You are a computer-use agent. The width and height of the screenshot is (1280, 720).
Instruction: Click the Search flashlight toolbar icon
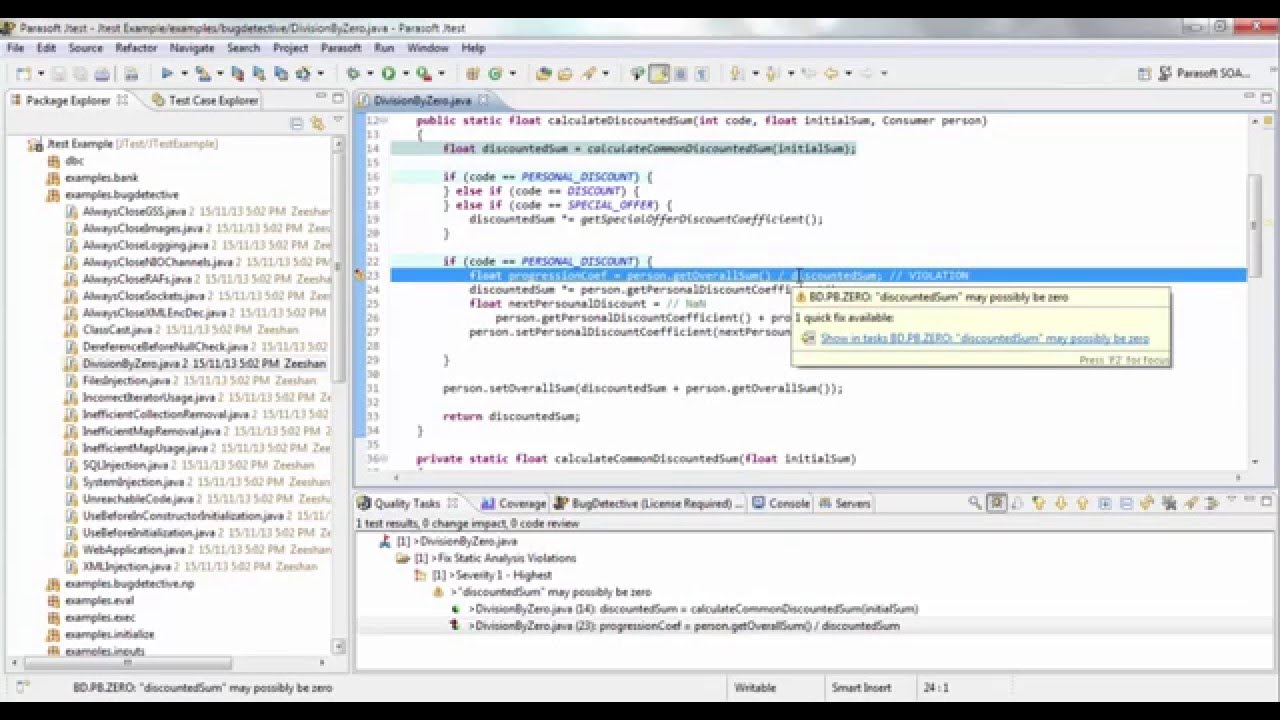[588, 73]
